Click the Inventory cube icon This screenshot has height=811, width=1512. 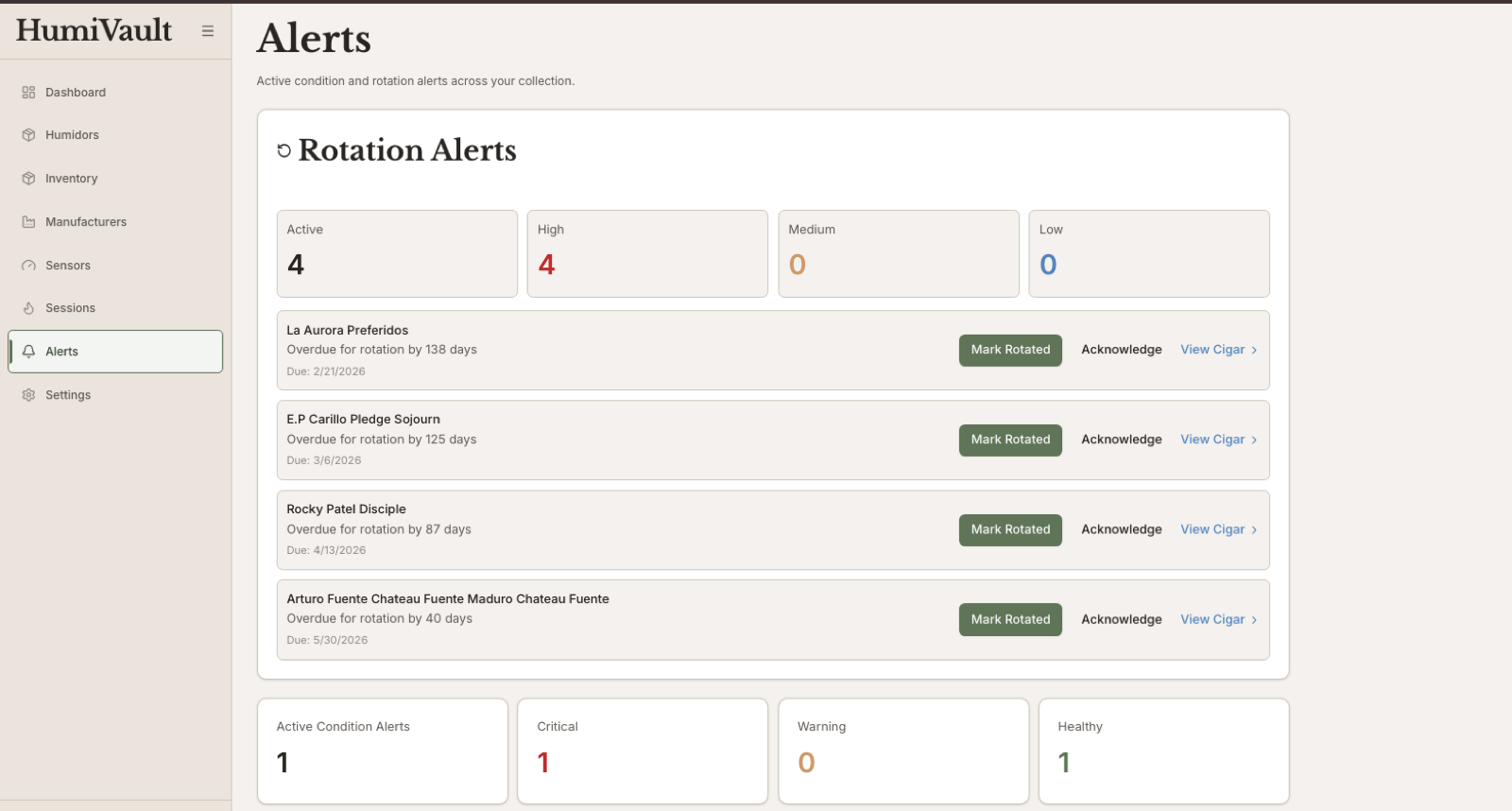[28, 179]
